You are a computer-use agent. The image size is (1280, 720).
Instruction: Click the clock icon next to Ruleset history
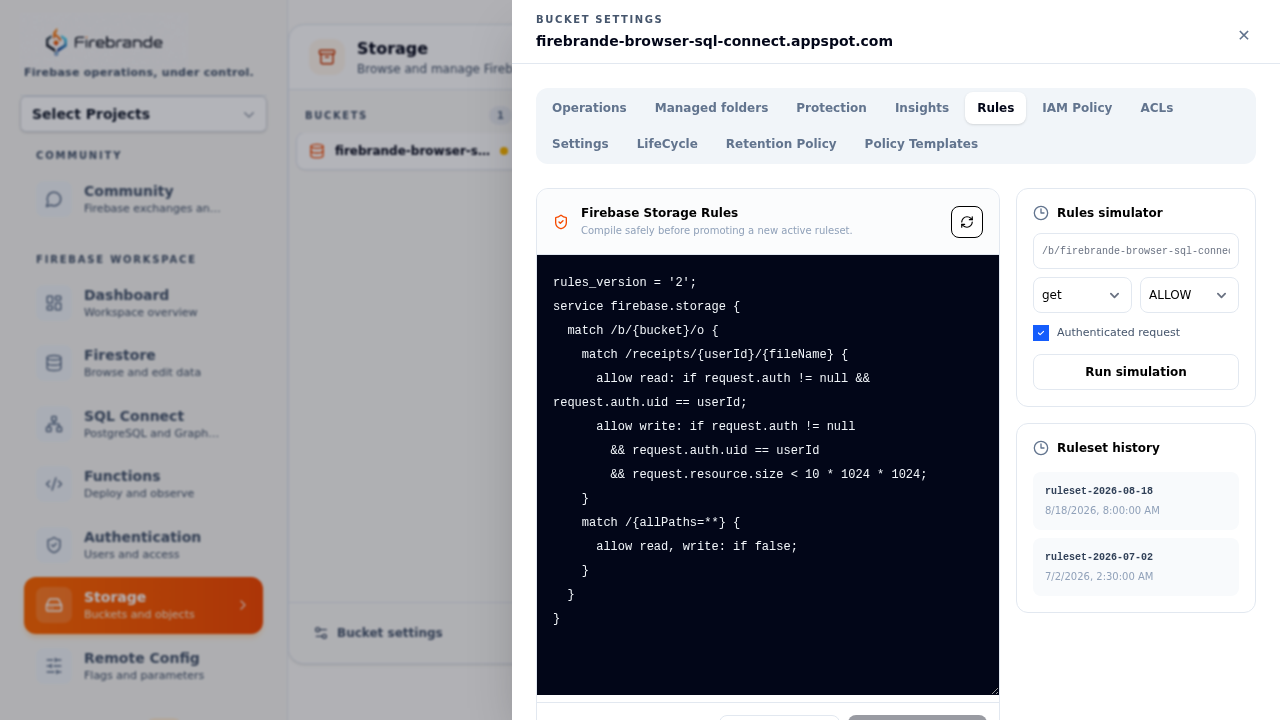(x=1041, y=448)
